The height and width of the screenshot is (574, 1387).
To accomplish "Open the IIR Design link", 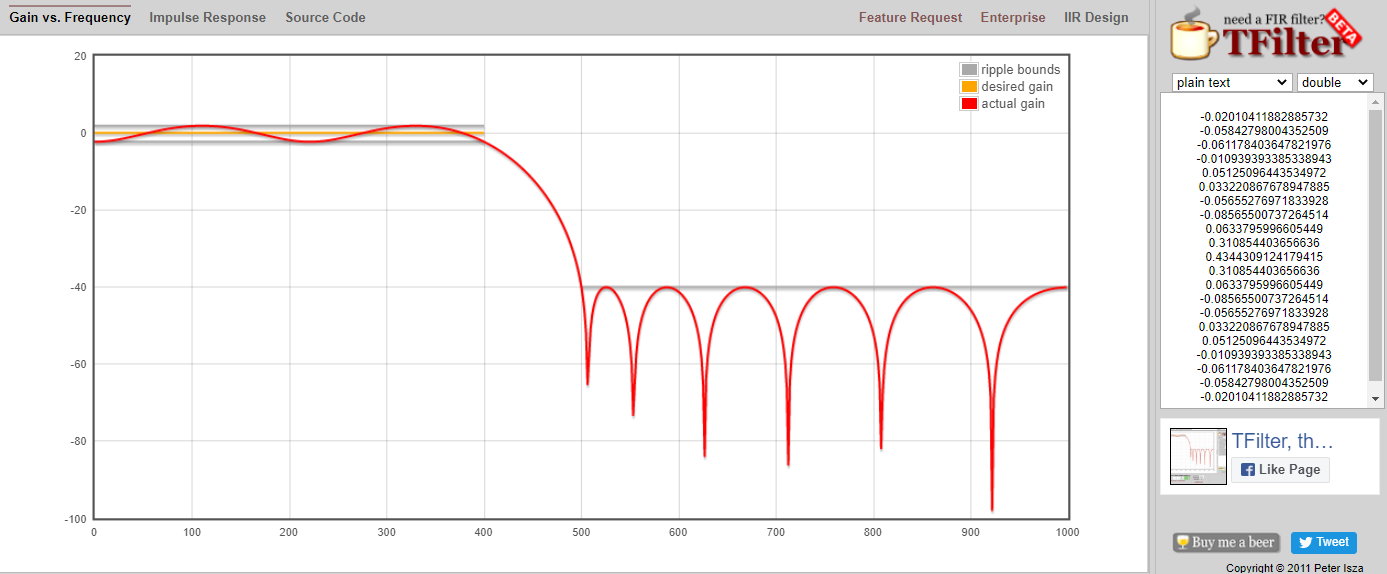I will pyautogui.click(x=1096, y=17).
